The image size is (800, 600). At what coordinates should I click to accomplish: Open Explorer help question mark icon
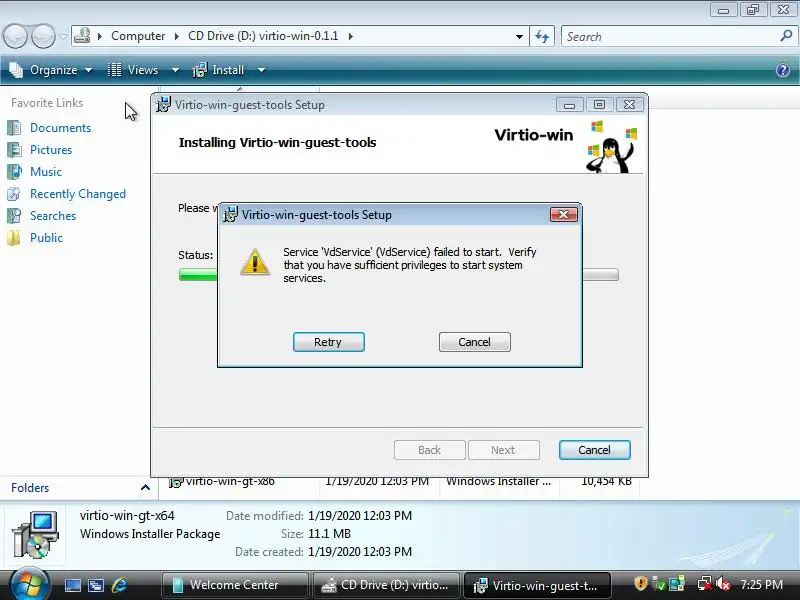click(783, 70)
